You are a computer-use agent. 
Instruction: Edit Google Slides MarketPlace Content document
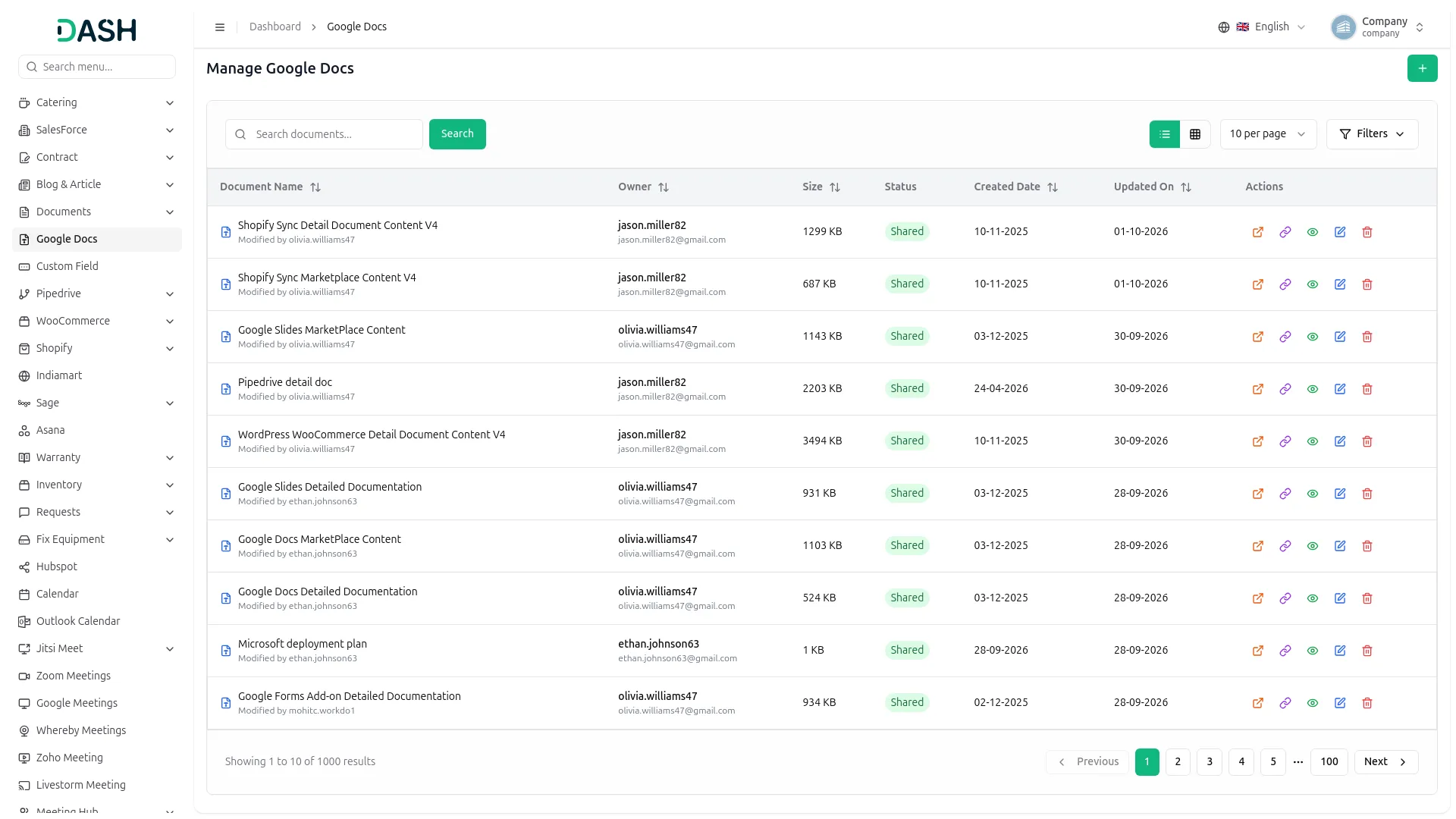[1340, 337]
